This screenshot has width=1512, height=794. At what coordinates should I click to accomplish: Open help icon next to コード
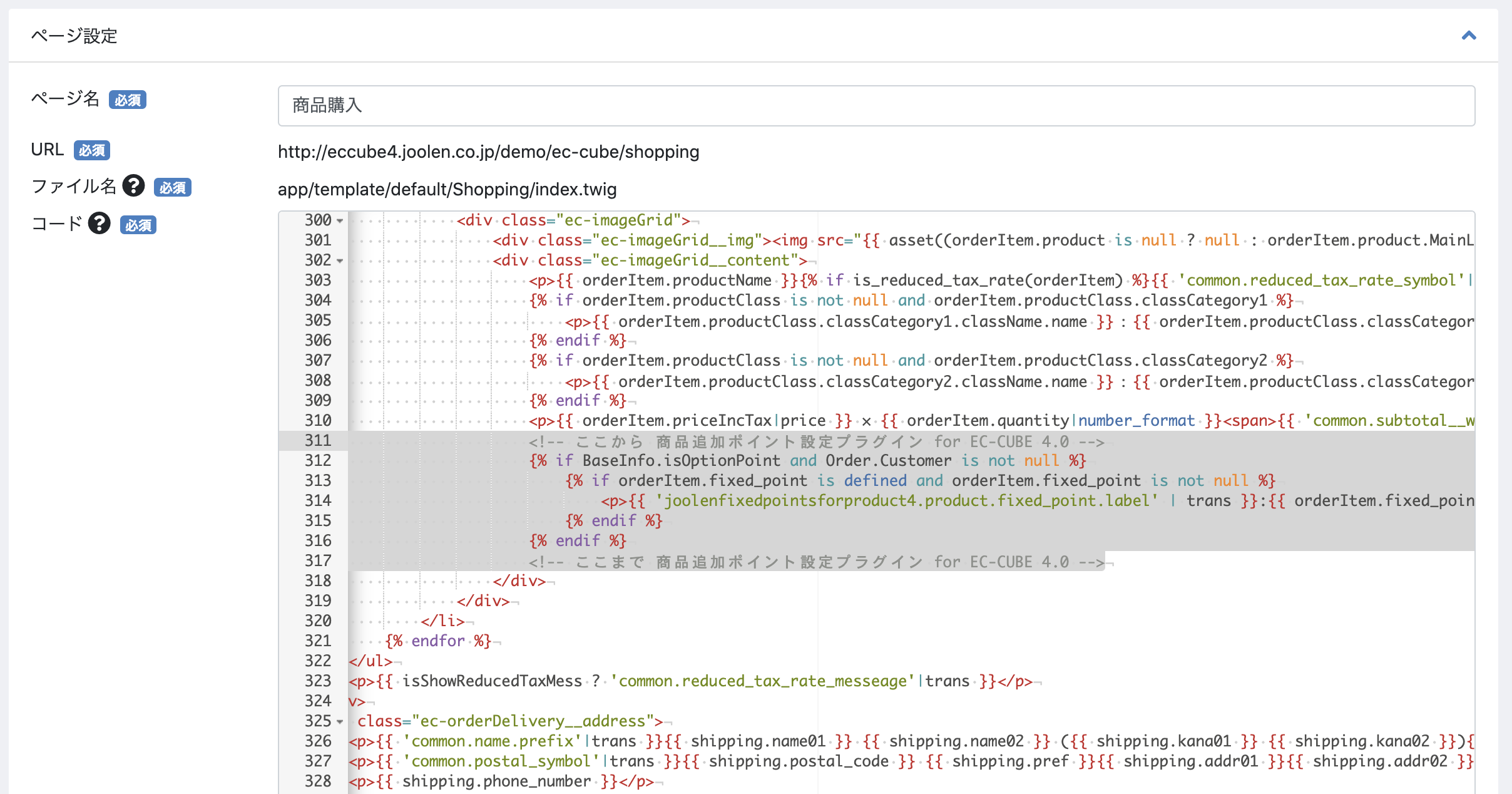(x=99, y=223)
